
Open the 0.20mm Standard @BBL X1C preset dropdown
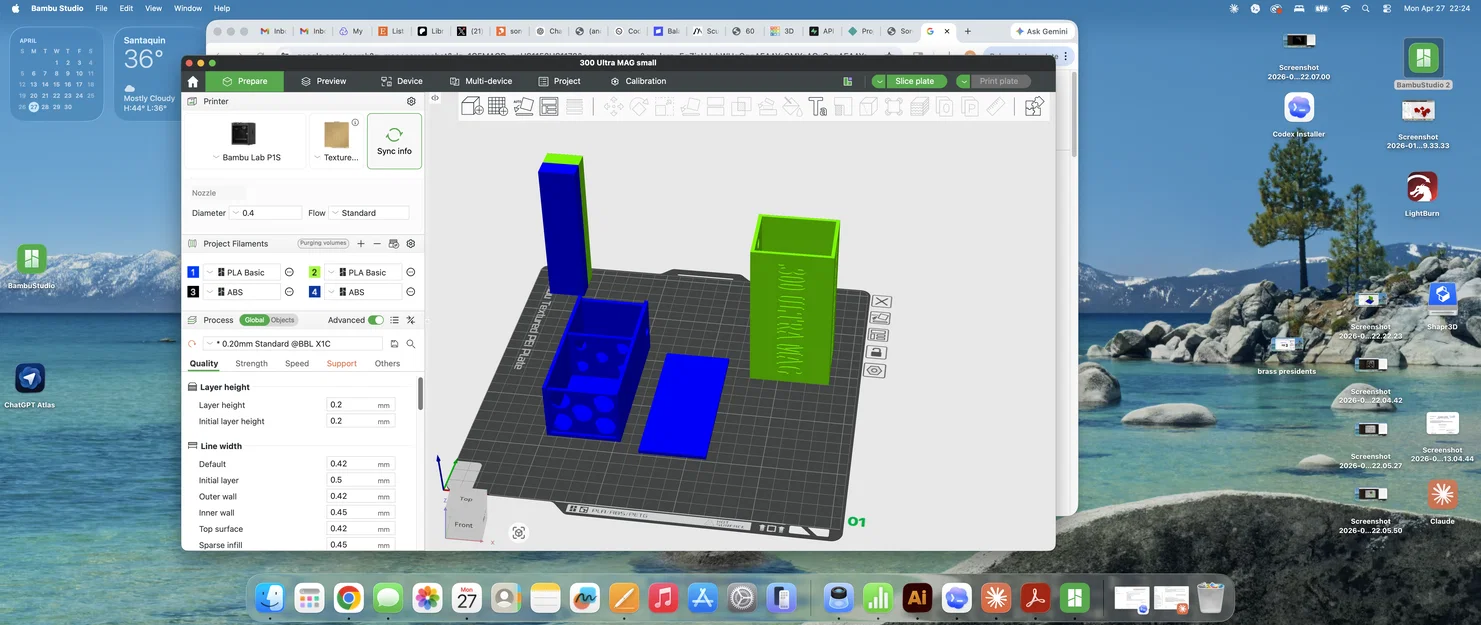coord(294,343)
